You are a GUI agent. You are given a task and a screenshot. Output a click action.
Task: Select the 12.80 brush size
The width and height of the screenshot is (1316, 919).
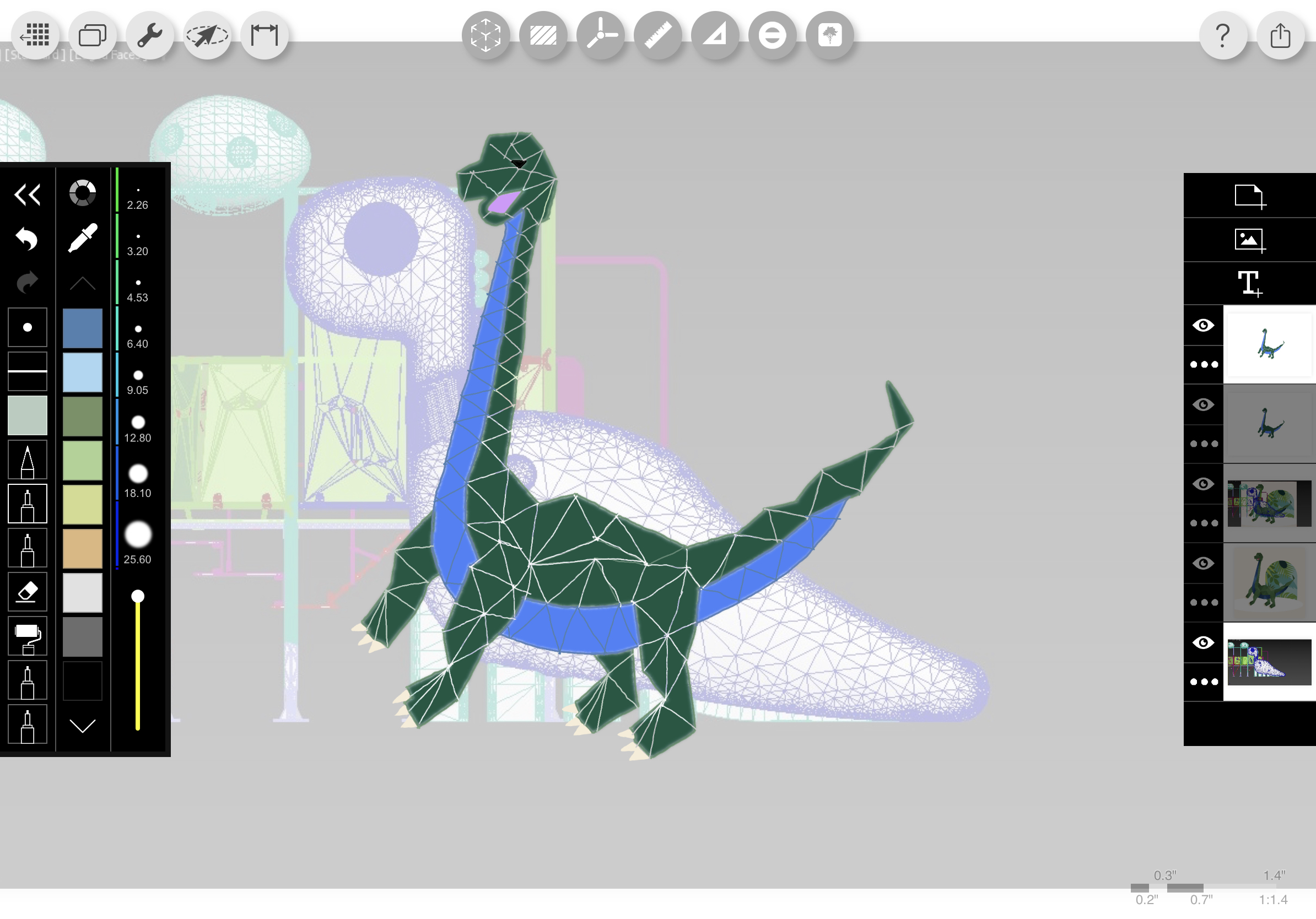coord(138,428)
